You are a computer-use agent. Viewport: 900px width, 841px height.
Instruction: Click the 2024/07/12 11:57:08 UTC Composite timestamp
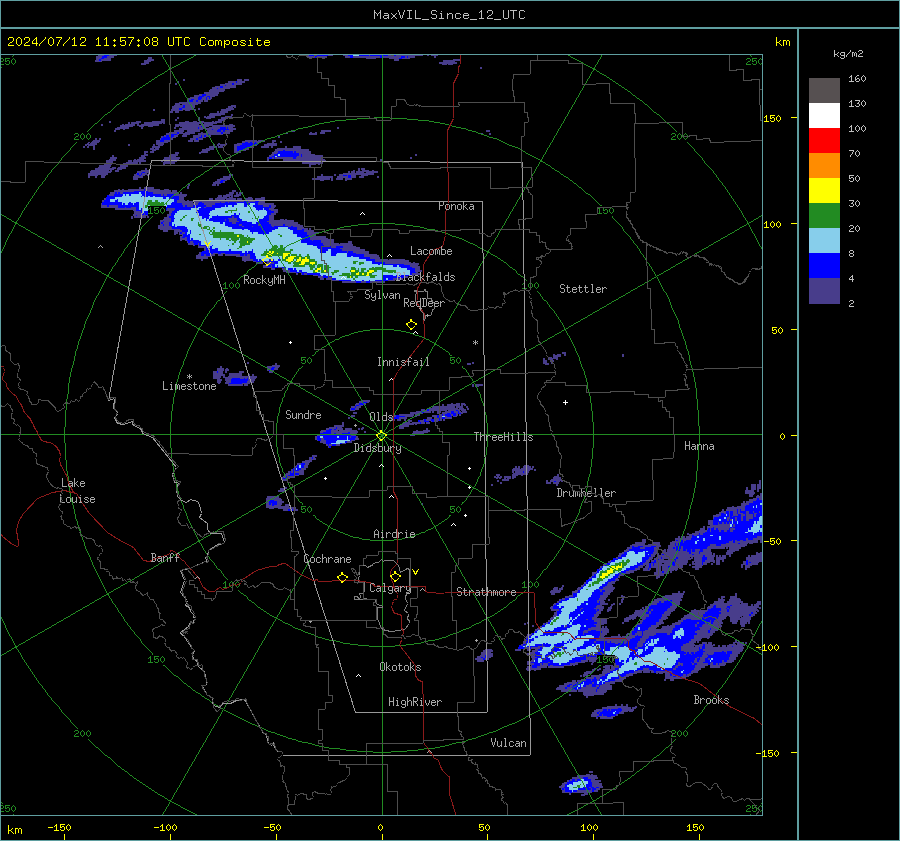139,42
